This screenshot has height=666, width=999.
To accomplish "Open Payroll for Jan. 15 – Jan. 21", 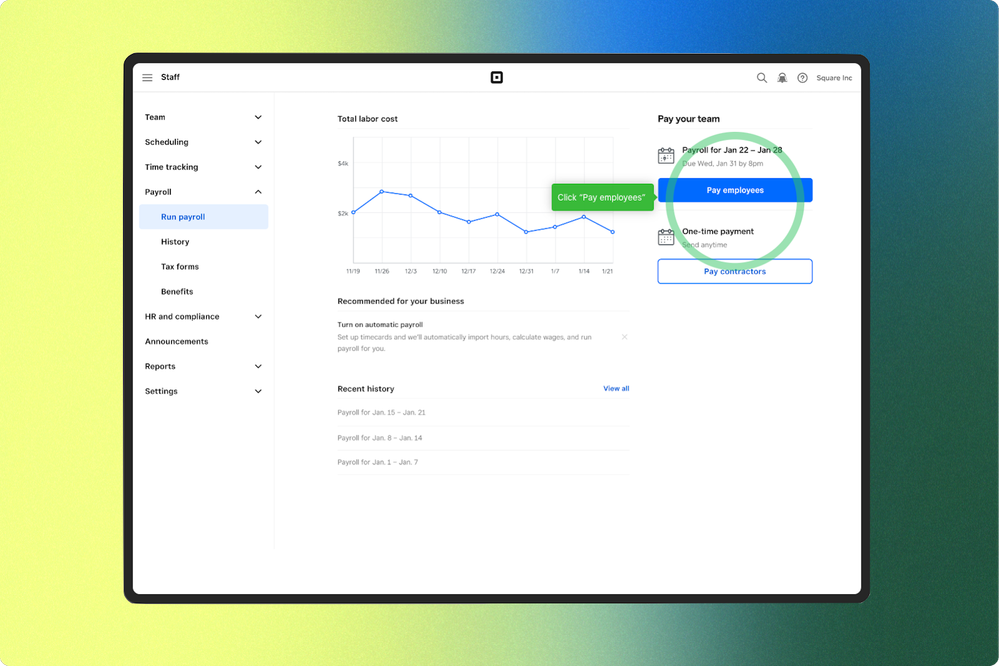I will pyautogui.click(x=381, y=412).
